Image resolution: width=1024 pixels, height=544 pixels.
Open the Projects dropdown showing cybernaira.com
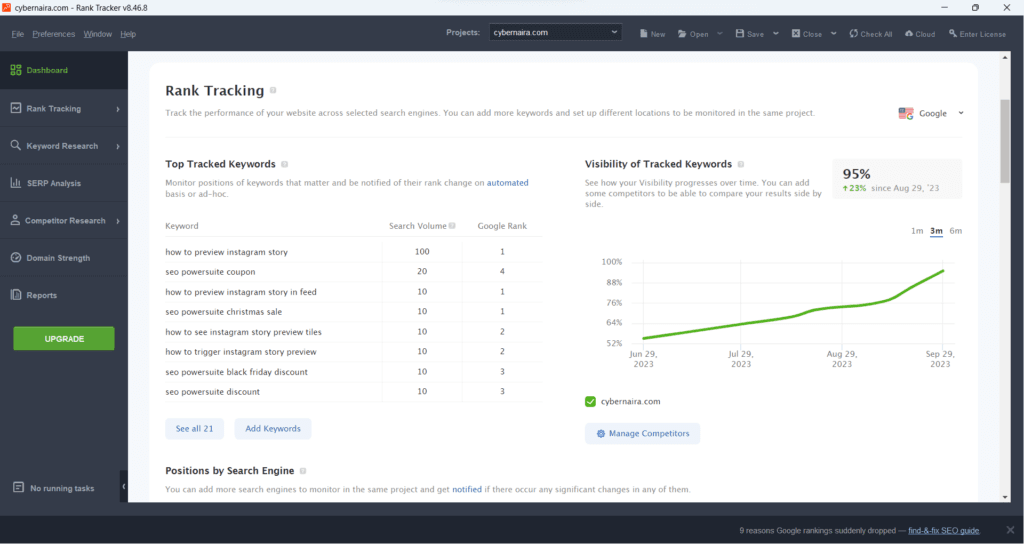pos(555,33)
